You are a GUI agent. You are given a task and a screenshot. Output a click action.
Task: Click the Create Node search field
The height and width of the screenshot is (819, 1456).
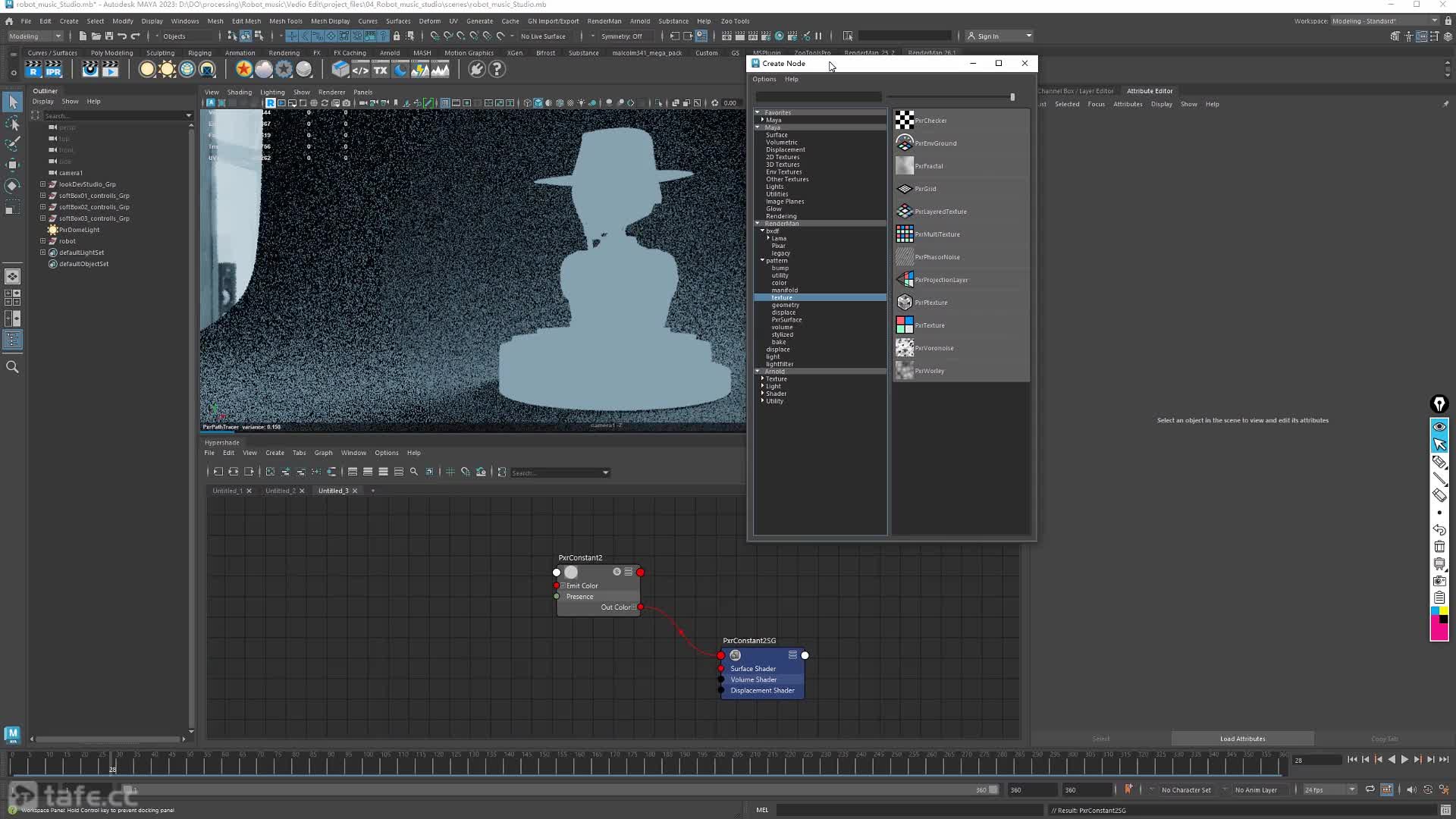click(818, 97)
